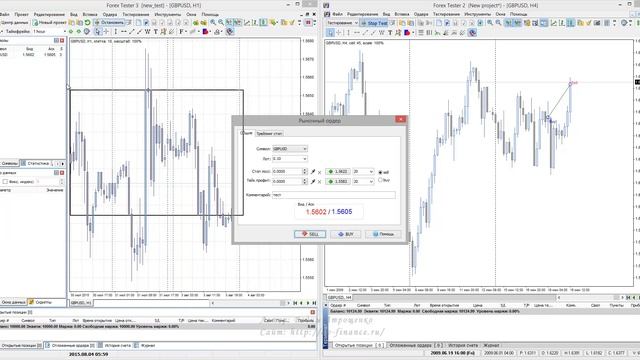Select the wave W tool in Forex Tester 3
This screenshot has width=640, height=360.
(x=147, y=31)
